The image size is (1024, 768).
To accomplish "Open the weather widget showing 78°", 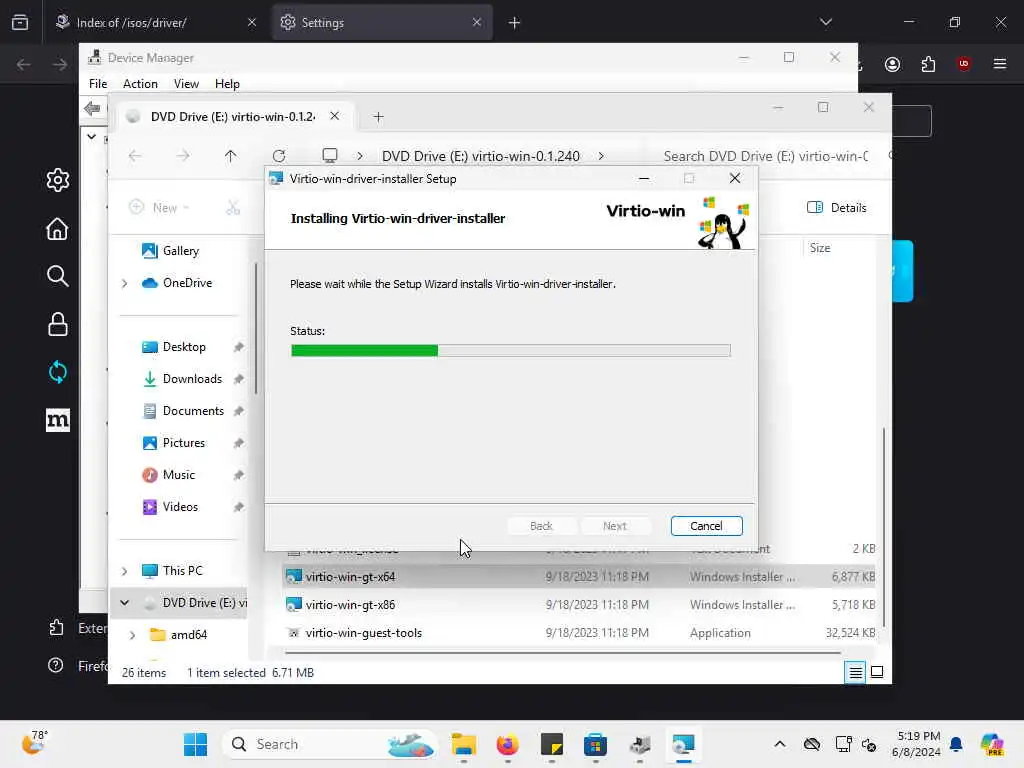I will (x=35, y=743).
